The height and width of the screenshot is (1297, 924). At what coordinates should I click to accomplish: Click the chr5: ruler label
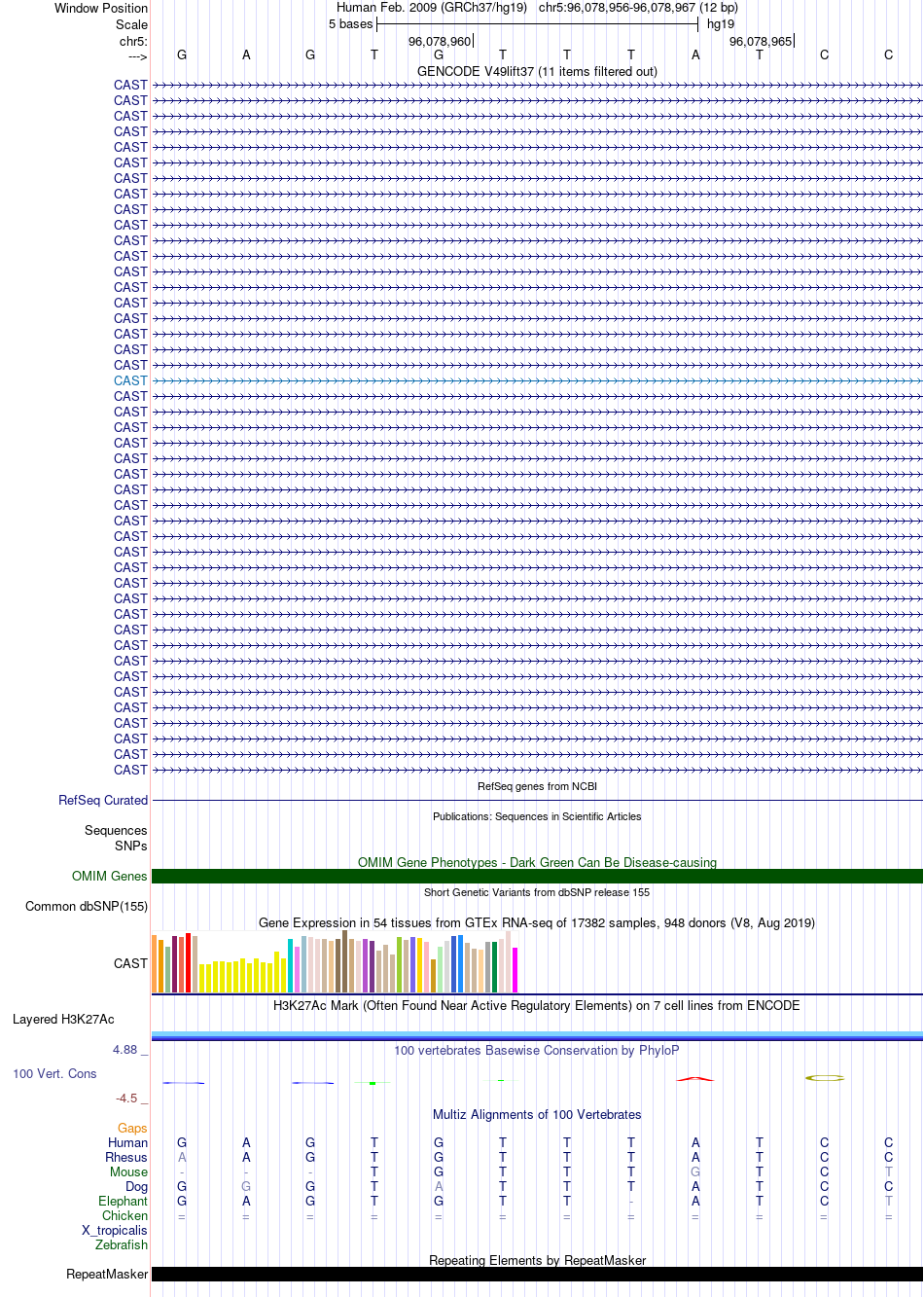[x=133, y=41]
